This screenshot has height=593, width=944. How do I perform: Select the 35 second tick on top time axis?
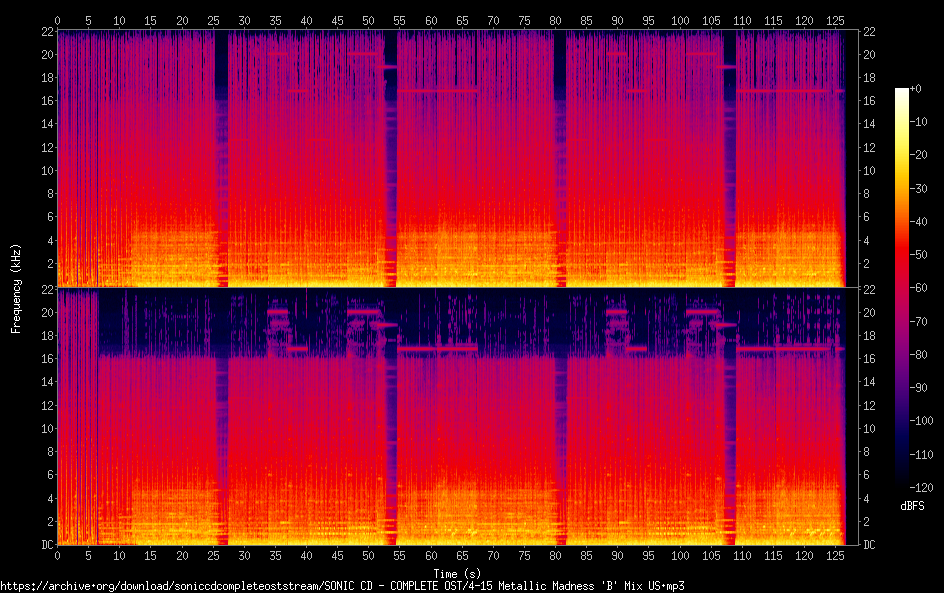(275, 20)
